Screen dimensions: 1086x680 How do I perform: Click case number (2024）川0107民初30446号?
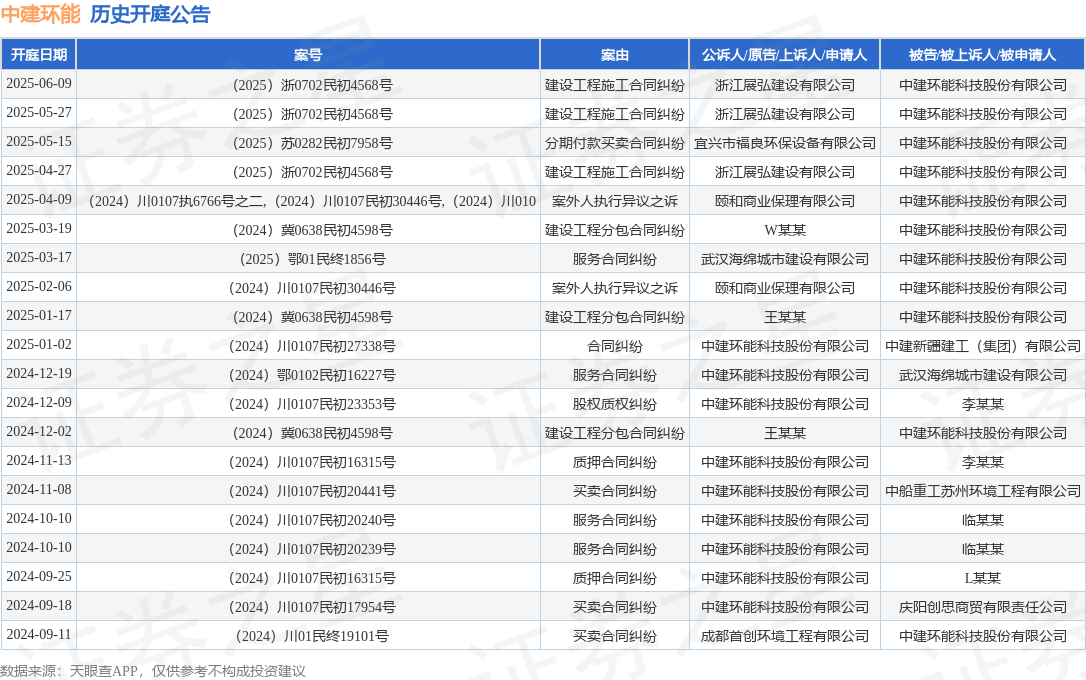312,289
